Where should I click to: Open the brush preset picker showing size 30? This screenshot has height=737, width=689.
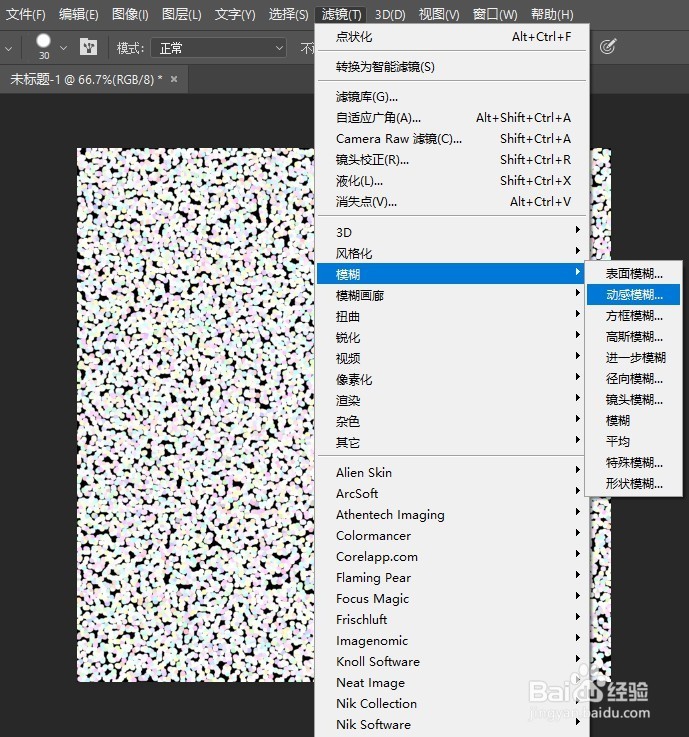click(x=44, y=47)
